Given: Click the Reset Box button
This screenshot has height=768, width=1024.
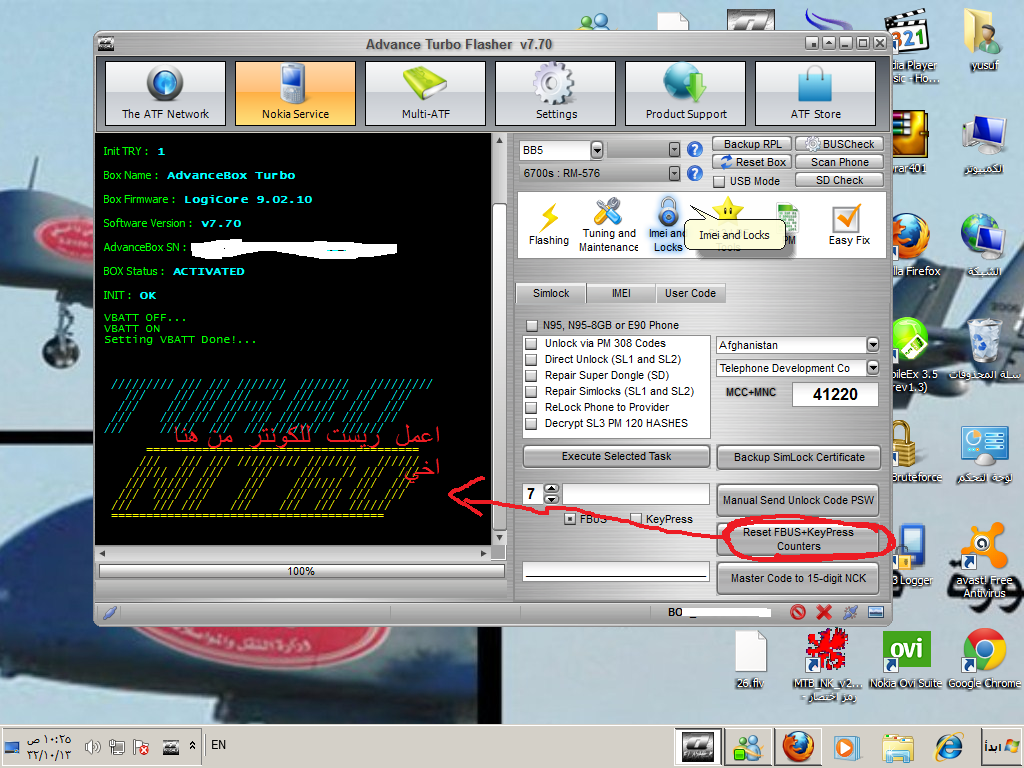Looking at the screenshot, I should (x=752, y=162).
